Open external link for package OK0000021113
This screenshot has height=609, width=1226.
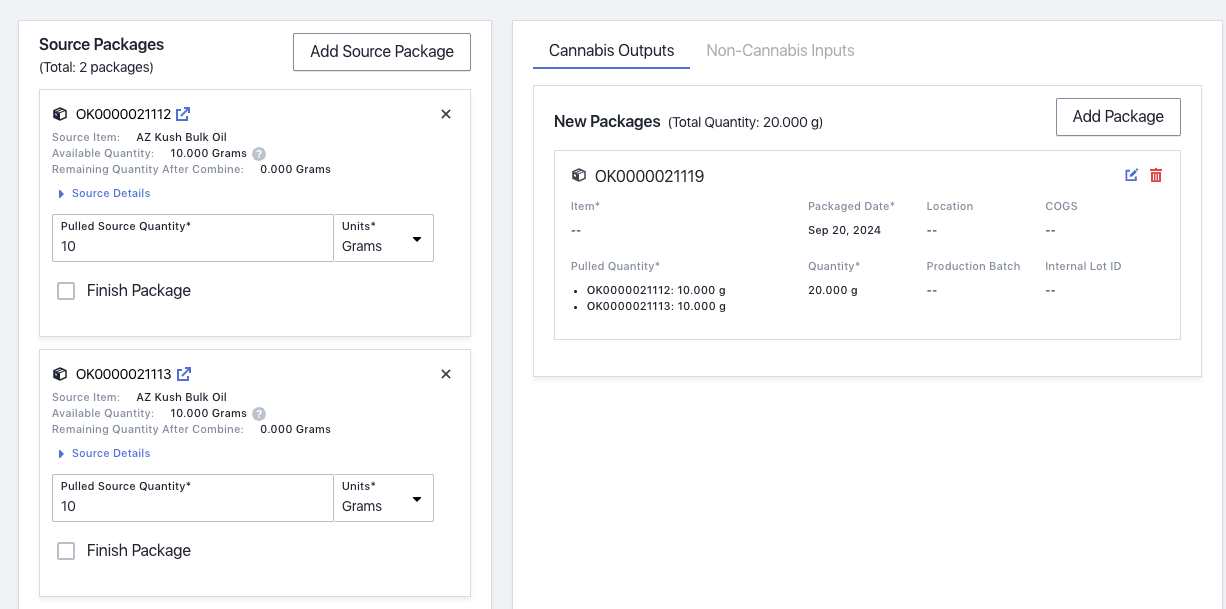tap(183, 374)
